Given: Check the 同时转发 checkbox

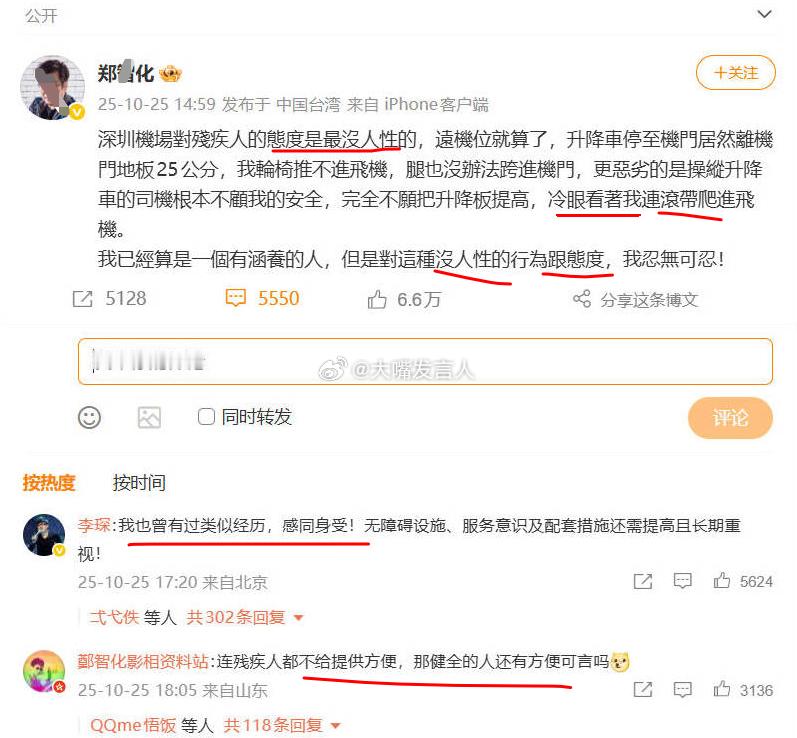Looking at the screenshot, I should [x=206, y=417].
